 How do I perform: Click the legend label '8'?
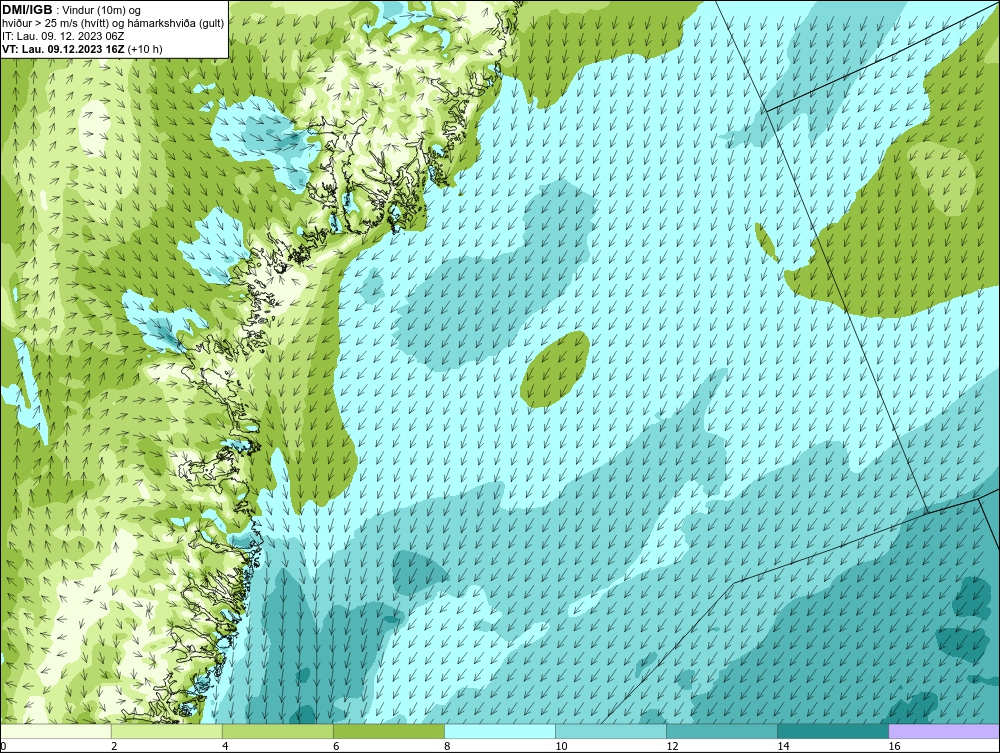coord(447,746)
